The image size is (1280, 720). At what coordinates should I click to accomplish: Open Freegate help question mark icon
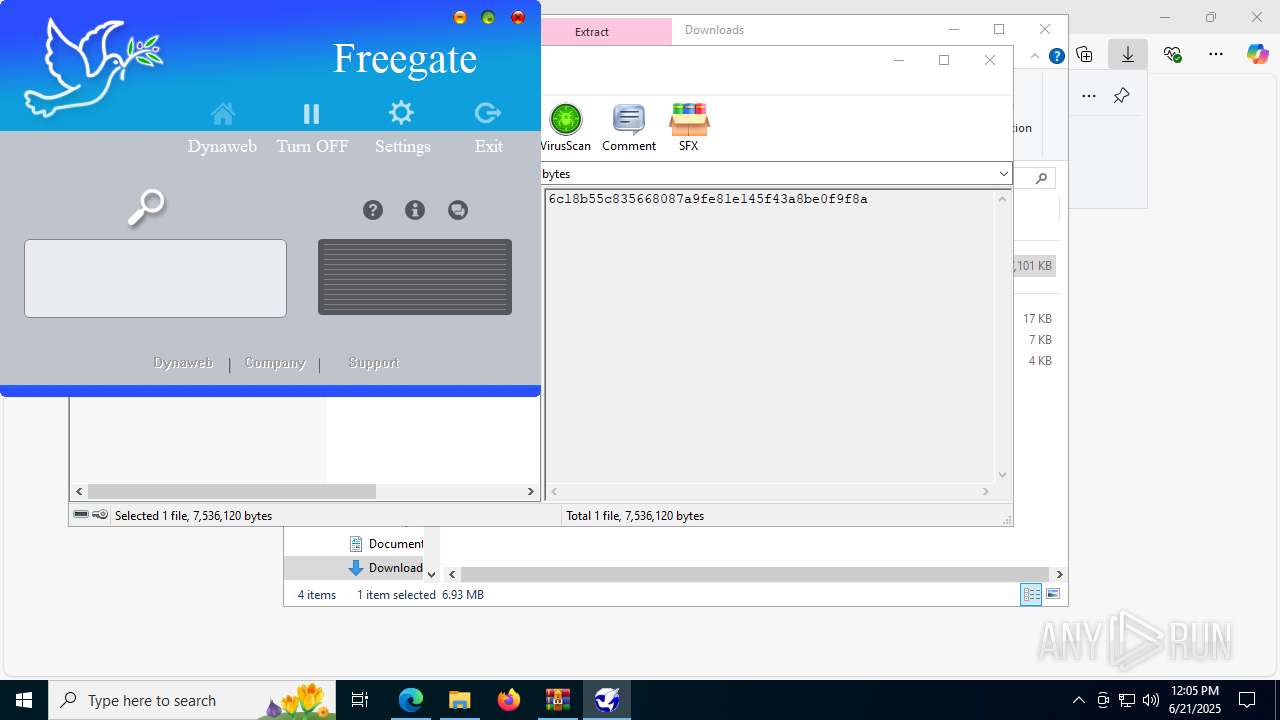[x=373, y=210]
